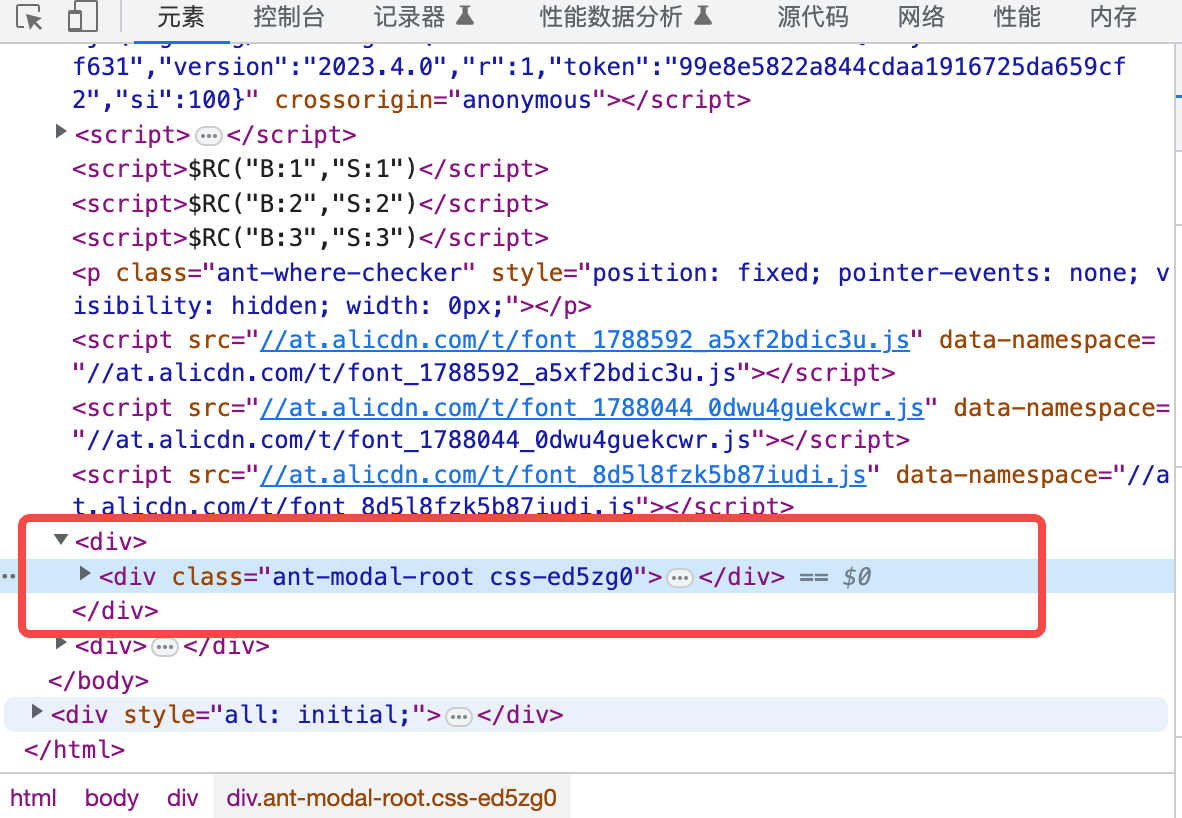Open the font_8d5l8fzk5b87iudi.js link
This screenshot has height=818, width=1182.
tap(563, 475)
